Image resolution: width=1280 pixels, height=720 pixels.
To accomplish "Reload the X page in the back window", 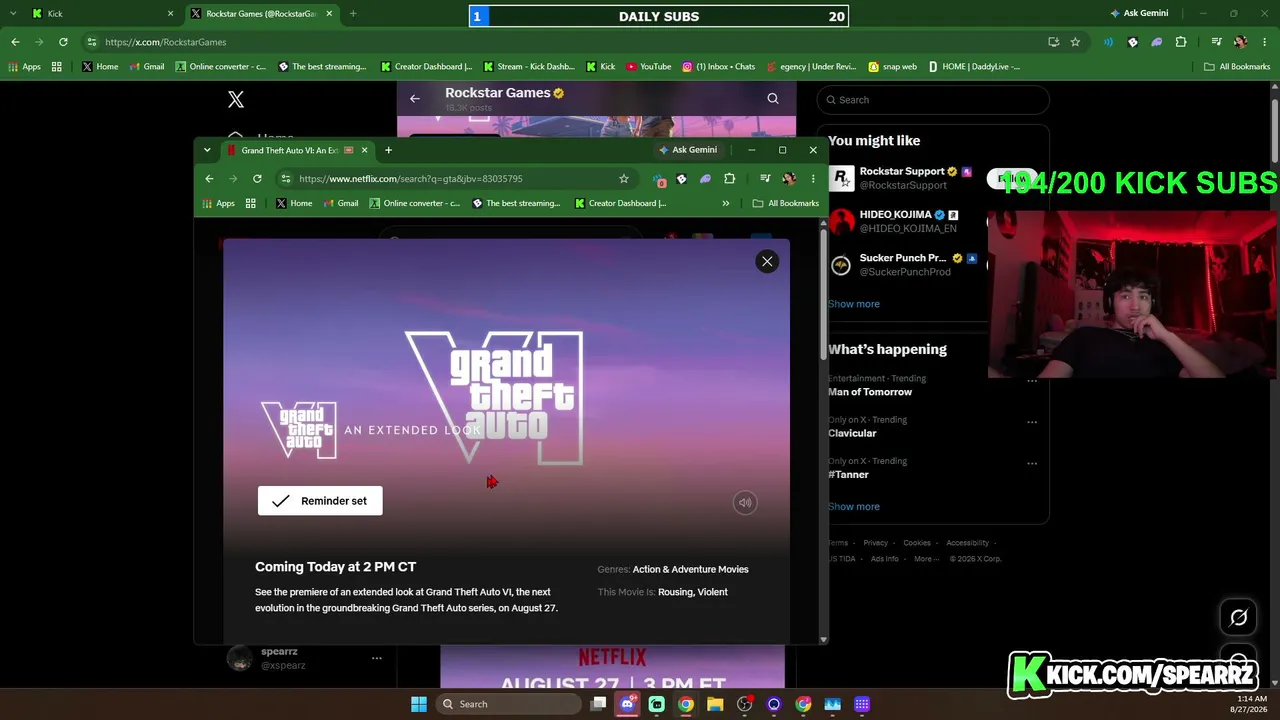I will point(63,42).
